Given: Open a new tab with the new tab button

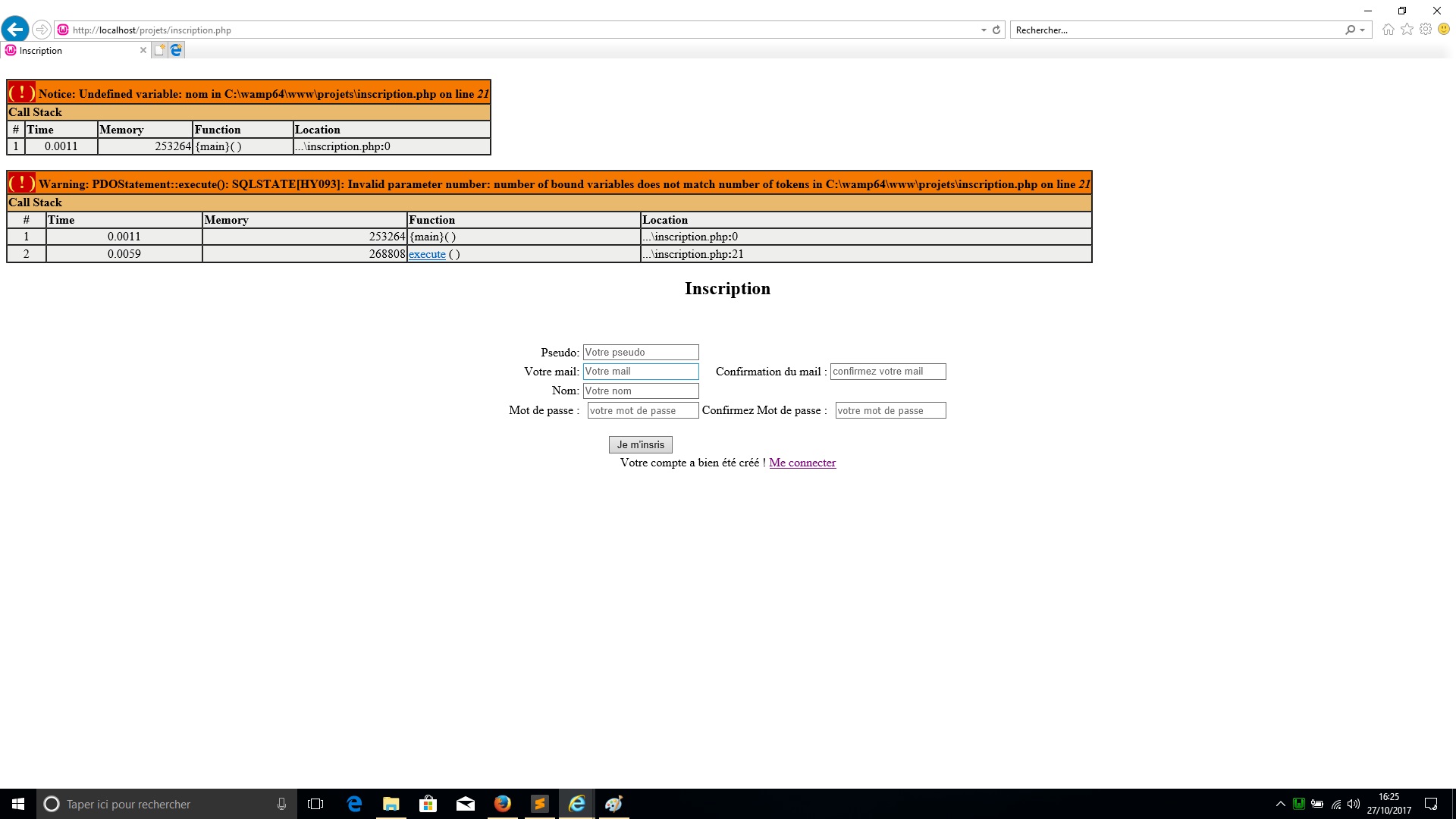Looking at the screenshot, I should (160, 49).
